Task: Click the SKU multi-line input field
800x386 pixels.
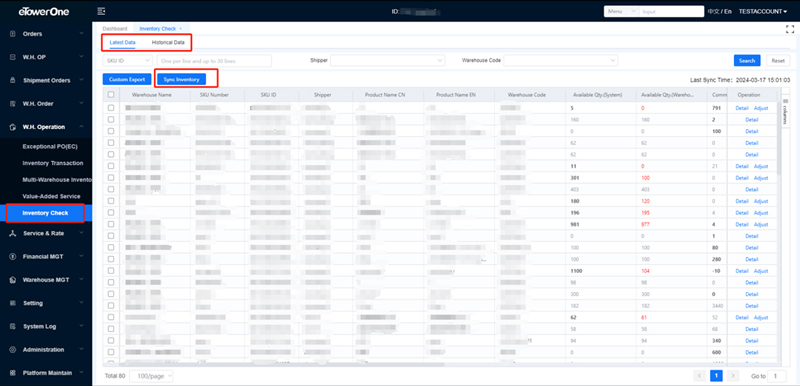Action: tap(214, 61)
